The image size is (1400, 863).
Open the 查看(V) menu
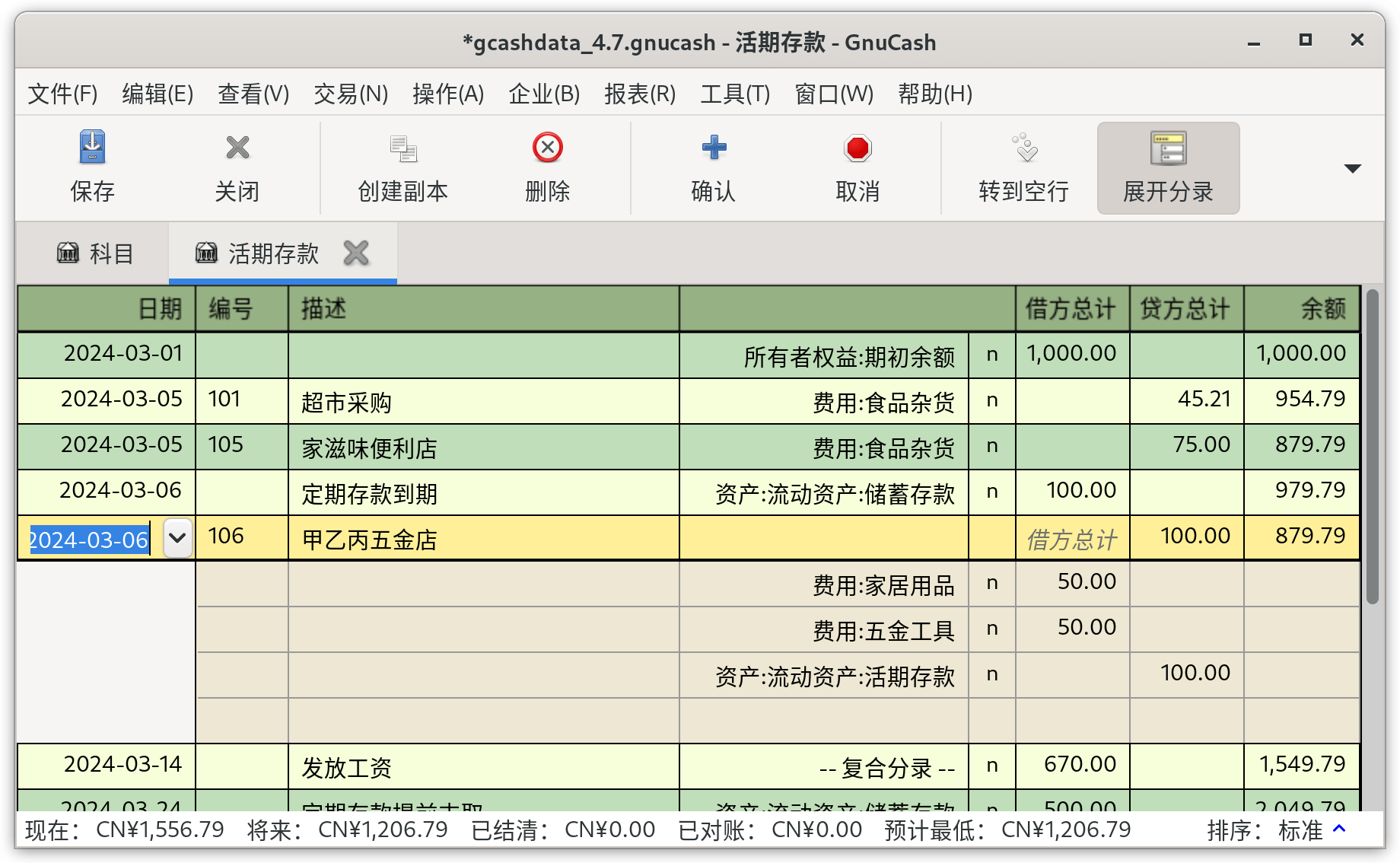click(253, 94)
